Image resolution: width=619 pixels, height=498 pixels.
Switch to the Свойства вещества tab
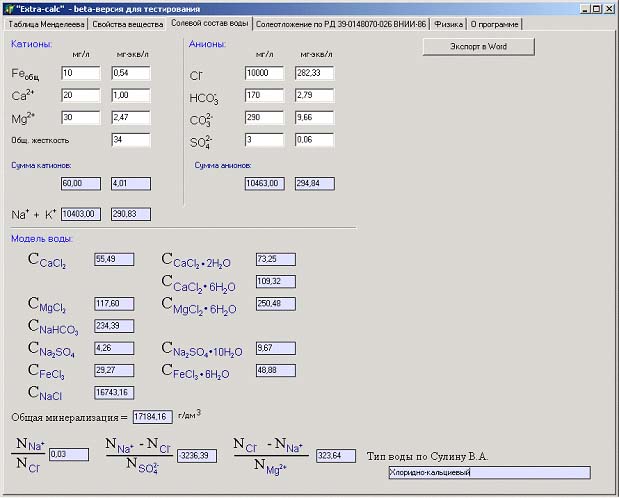click(127, 23)
